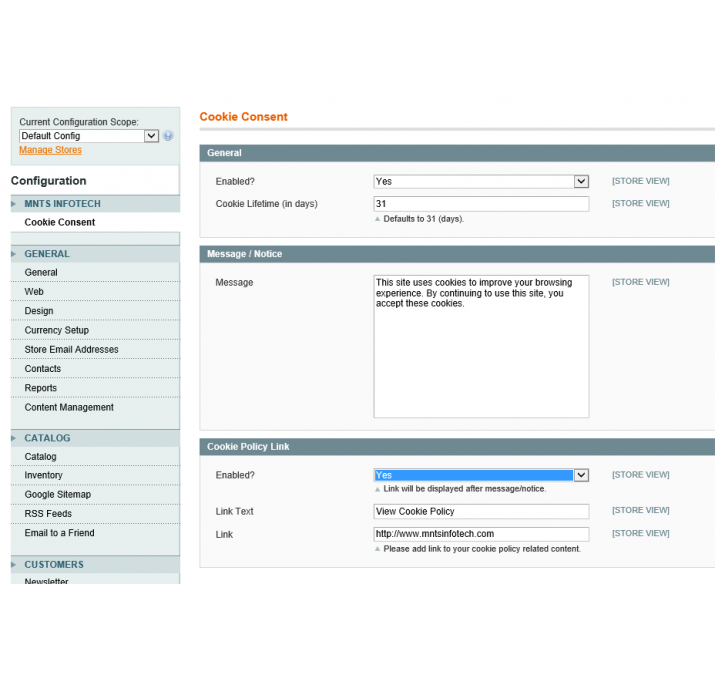Open the Design configuration tab
The image size is (725, 680).
(x=39, y=311)
